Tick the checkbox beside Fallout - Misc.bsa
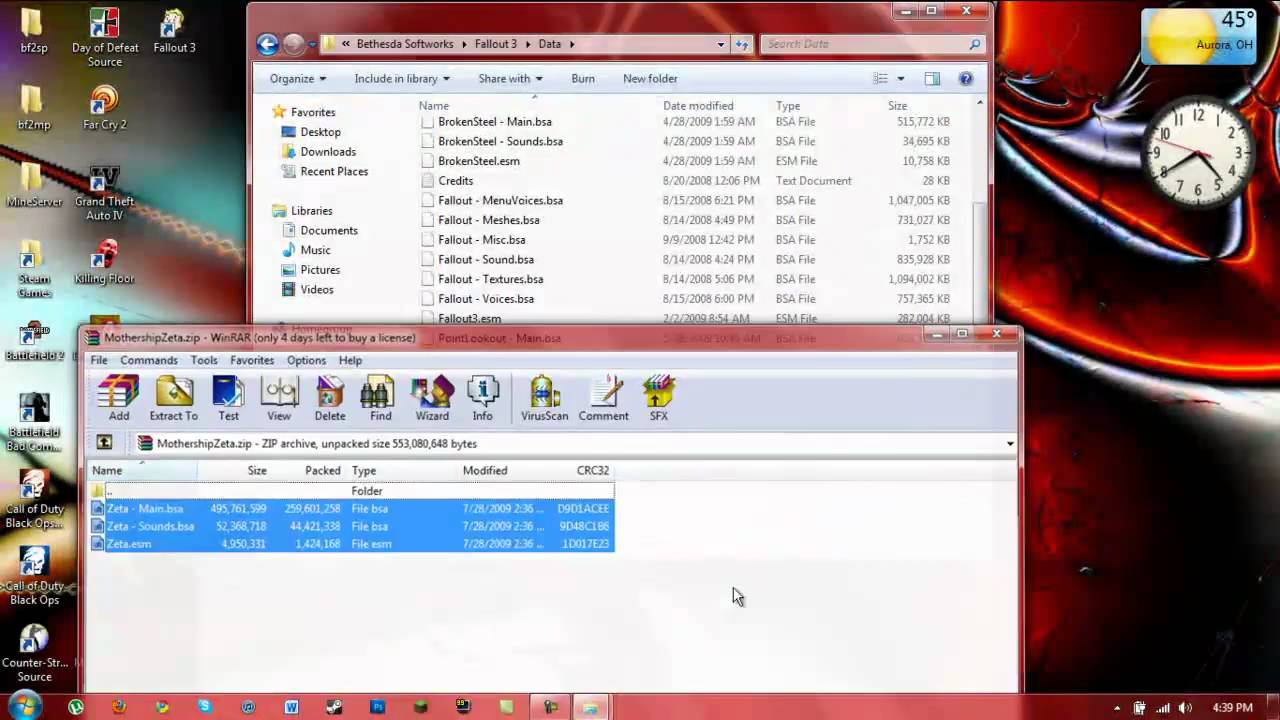Viewport: 1280px width, 720px height. pos(427,240)
